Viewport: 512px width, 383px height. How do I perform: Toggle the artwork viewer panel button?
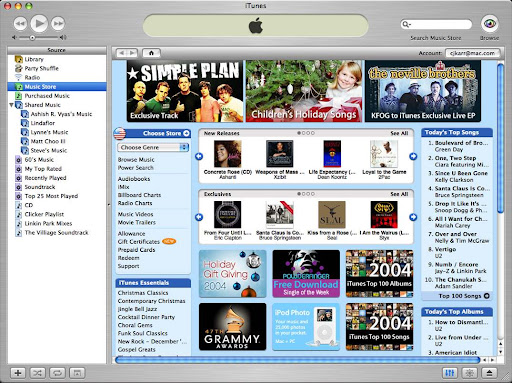(77, 373)
